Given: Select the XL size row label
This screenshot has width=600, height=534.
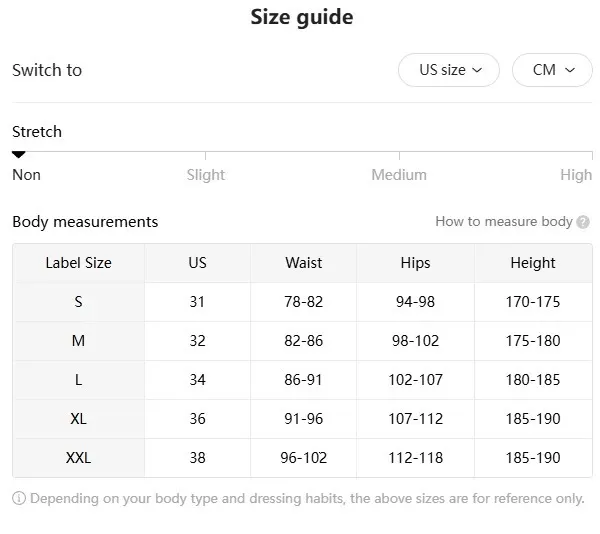Looking at the screenshot, I should click(x=78, y=419).
